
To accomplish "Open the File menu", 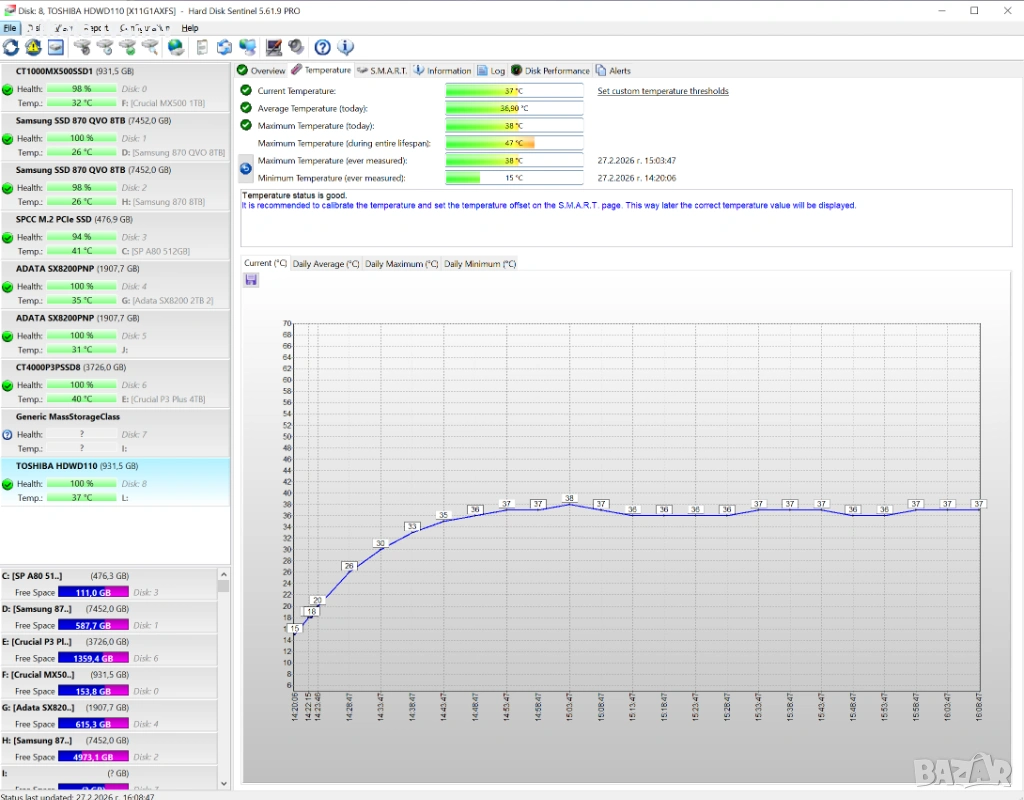I will coord(10,28).
